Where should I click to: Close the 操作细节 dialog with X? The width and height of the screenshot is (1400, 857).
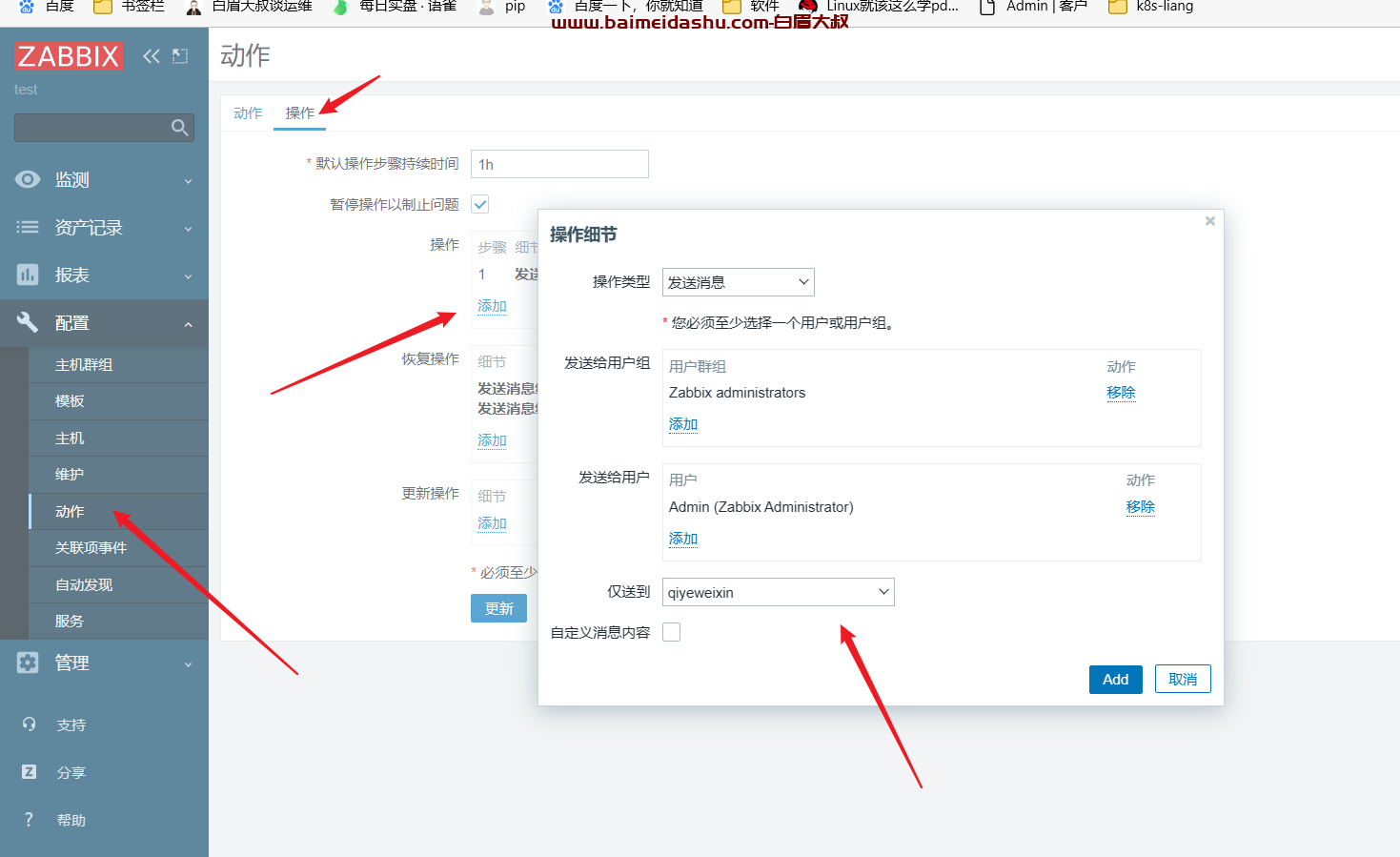point(1210,221)
